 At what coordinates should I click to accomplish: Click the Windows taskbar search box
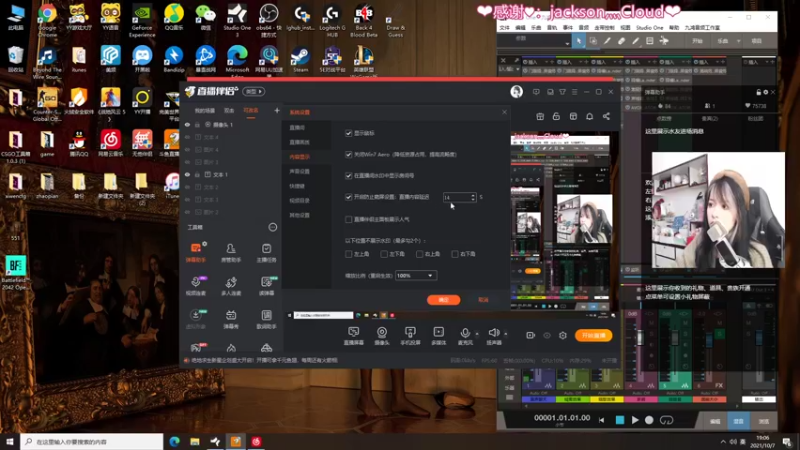pyautogui.click(x=92, y=441)
